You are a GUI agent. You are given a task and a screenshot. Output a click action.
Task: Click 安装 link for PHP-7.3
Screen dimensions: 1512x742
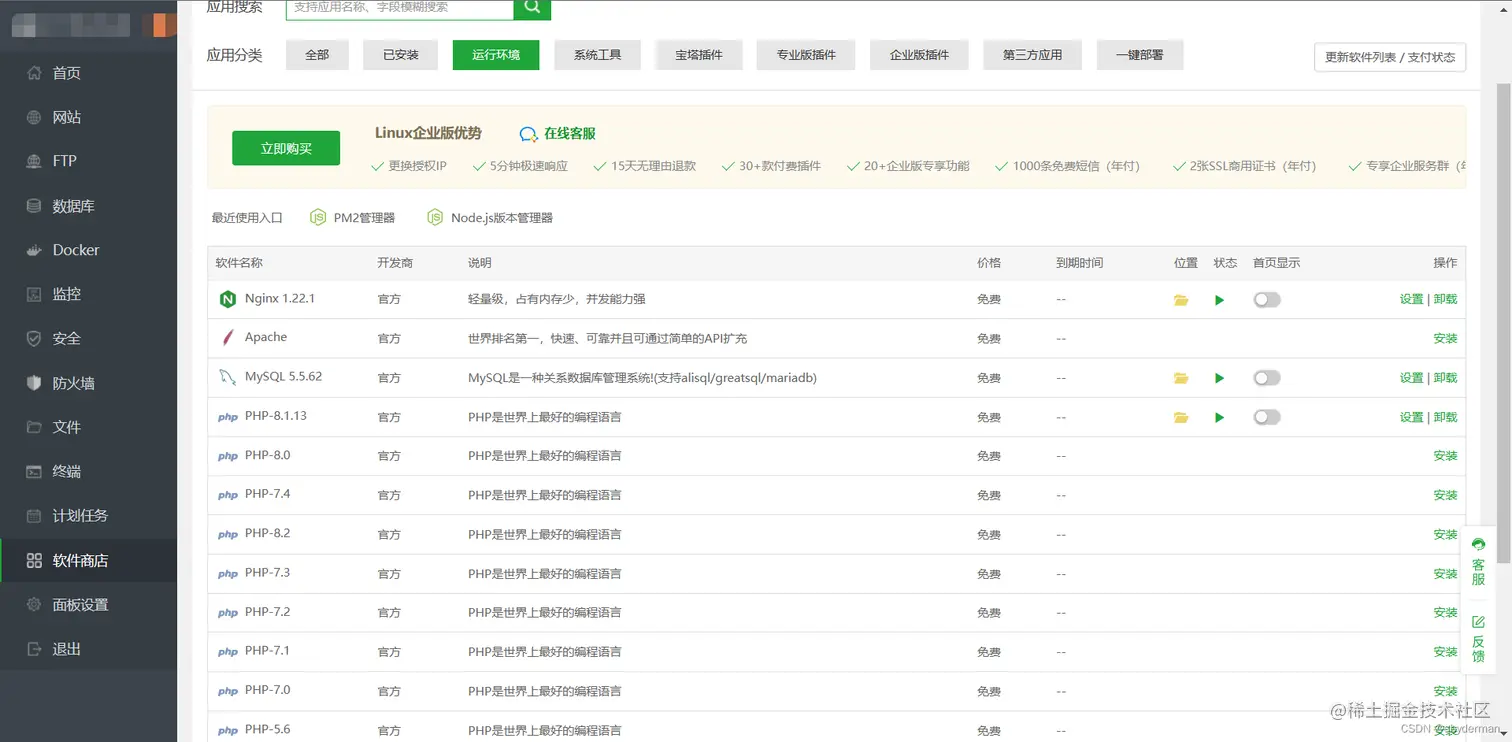1445,574
